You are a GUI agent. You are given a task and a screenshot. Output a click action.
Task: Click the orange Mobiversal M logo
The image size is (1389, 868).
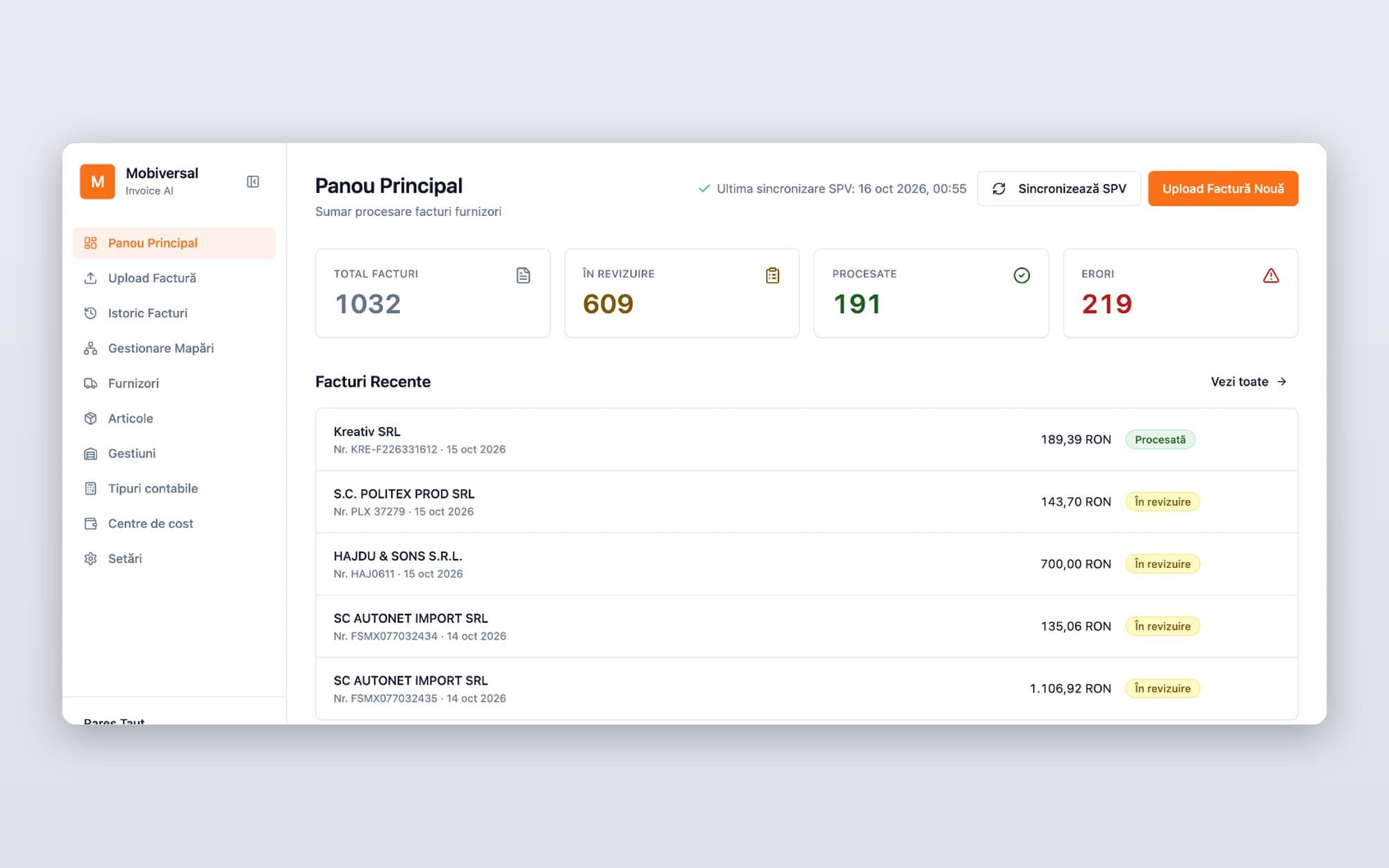click(97, 182)
